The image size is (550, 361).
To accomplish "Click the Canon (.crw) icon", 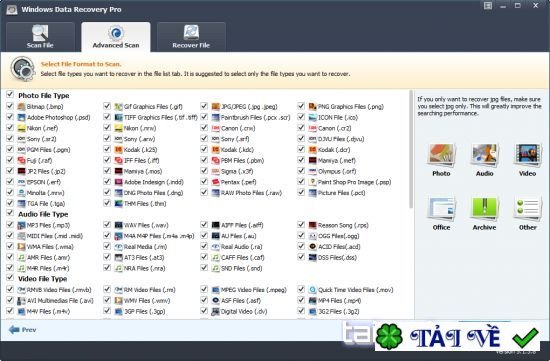I will click(215, 128).
